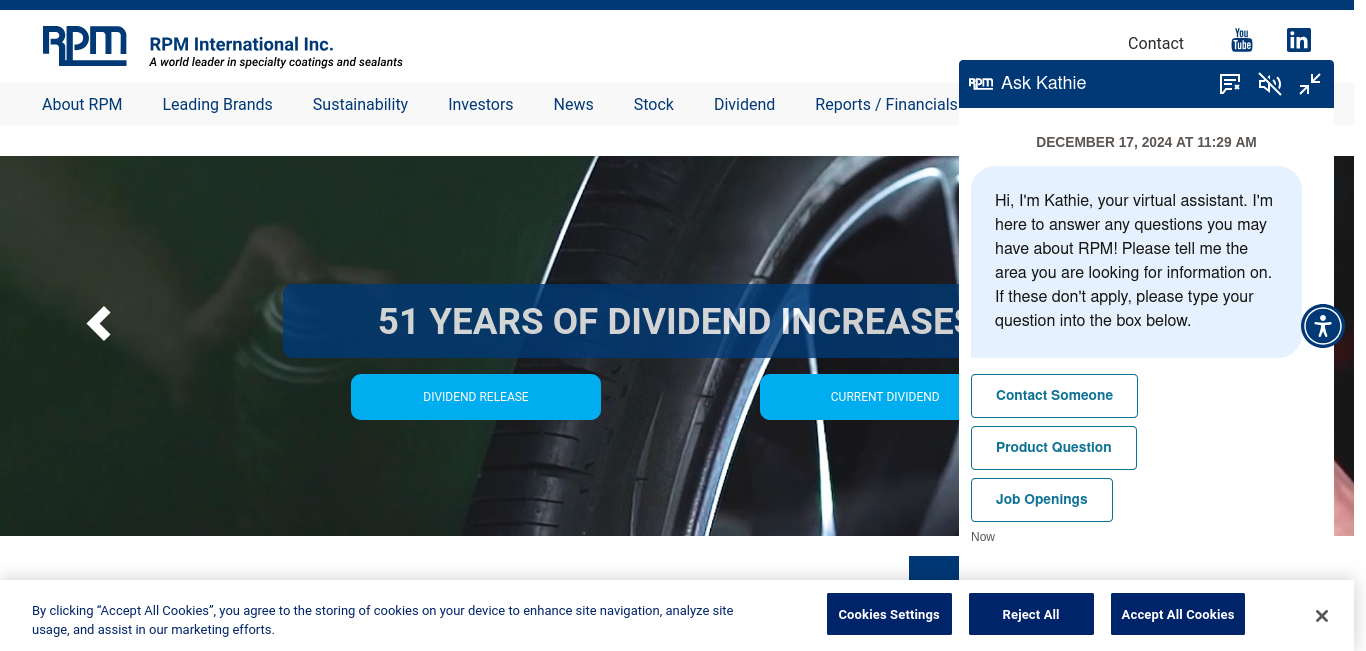This screenshot has width=1366, height=651.
Task: Close the cookie consent banner
Action: tap(1322, 616)
